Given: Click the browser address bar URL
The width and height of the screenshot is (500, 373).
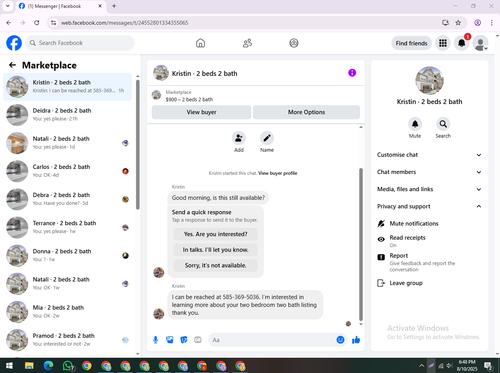Looking at the screenshot, I should [x=124, y=23].
